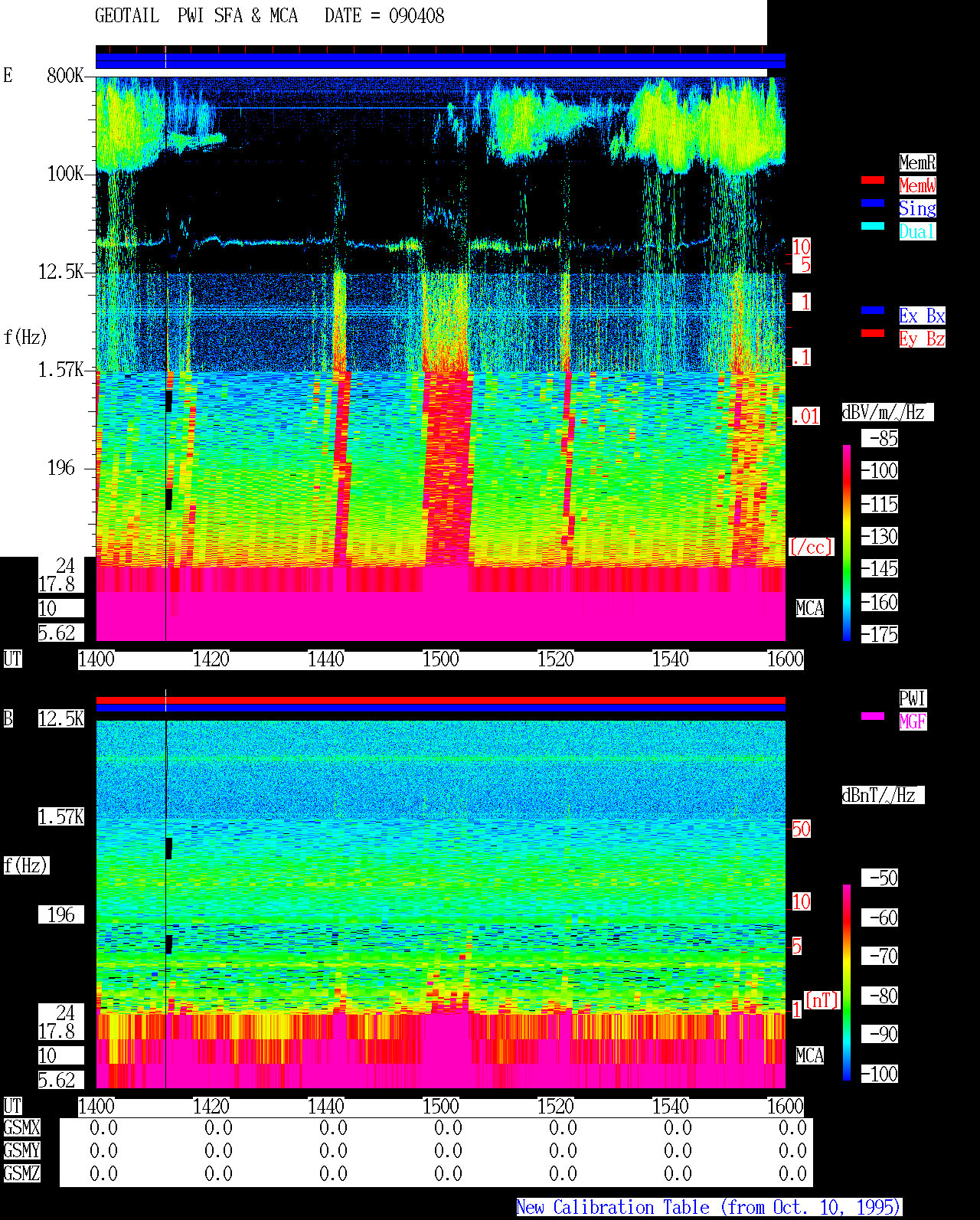Select the PWI legend label
The height and width of the screenshot is (1220, 980).
pos(913,698)
